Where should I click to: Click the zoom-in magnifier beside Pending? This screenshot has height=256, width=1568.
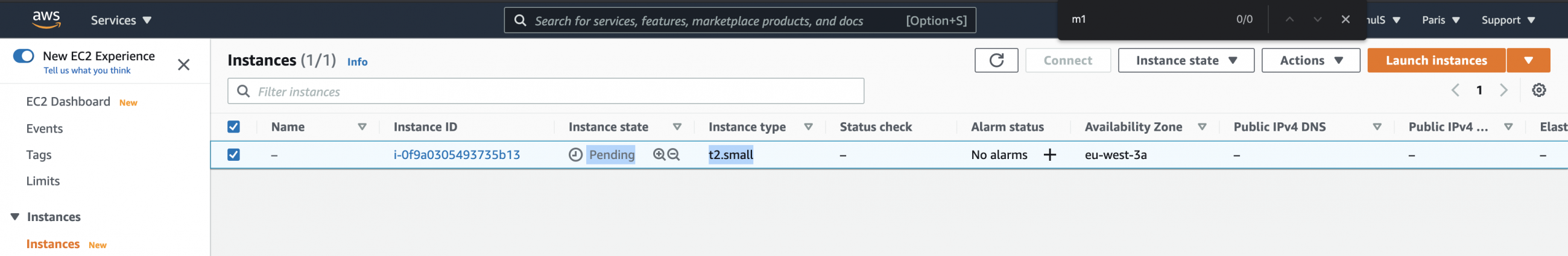pyautogui.click(x=659, y=154)
